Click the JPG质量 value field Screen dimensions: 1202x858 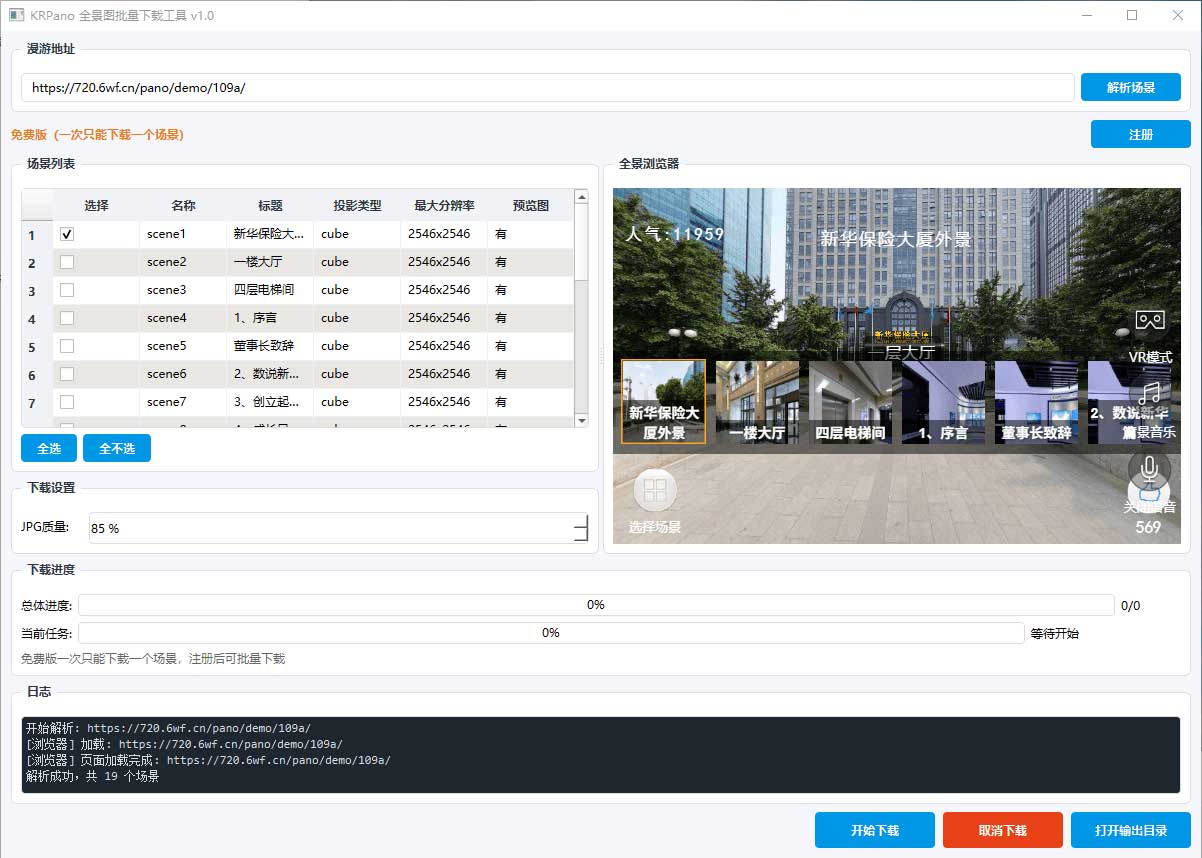(339, 528)
